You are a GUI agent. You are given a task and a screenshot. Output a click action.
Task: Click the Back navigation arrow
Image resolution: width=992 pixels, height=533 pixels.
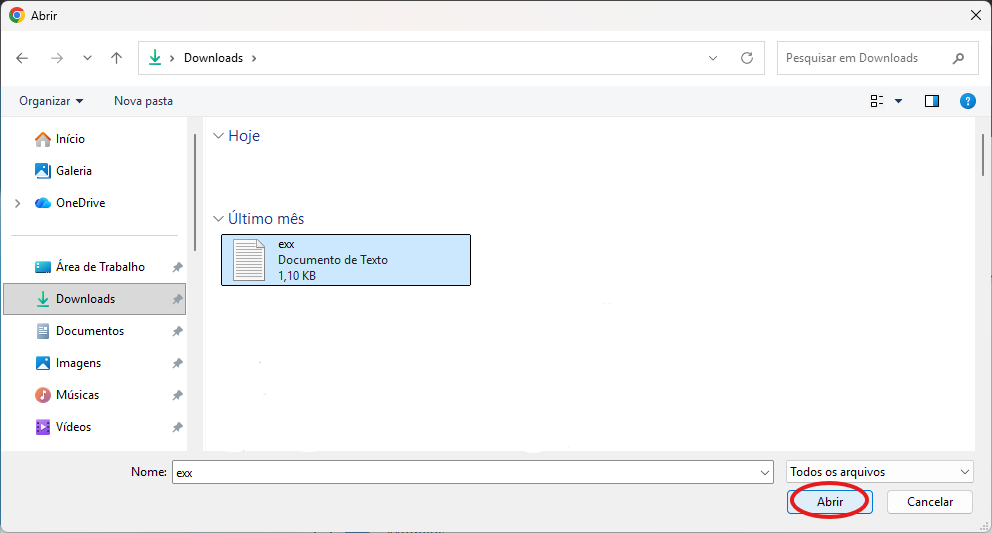tap(23, 58)
